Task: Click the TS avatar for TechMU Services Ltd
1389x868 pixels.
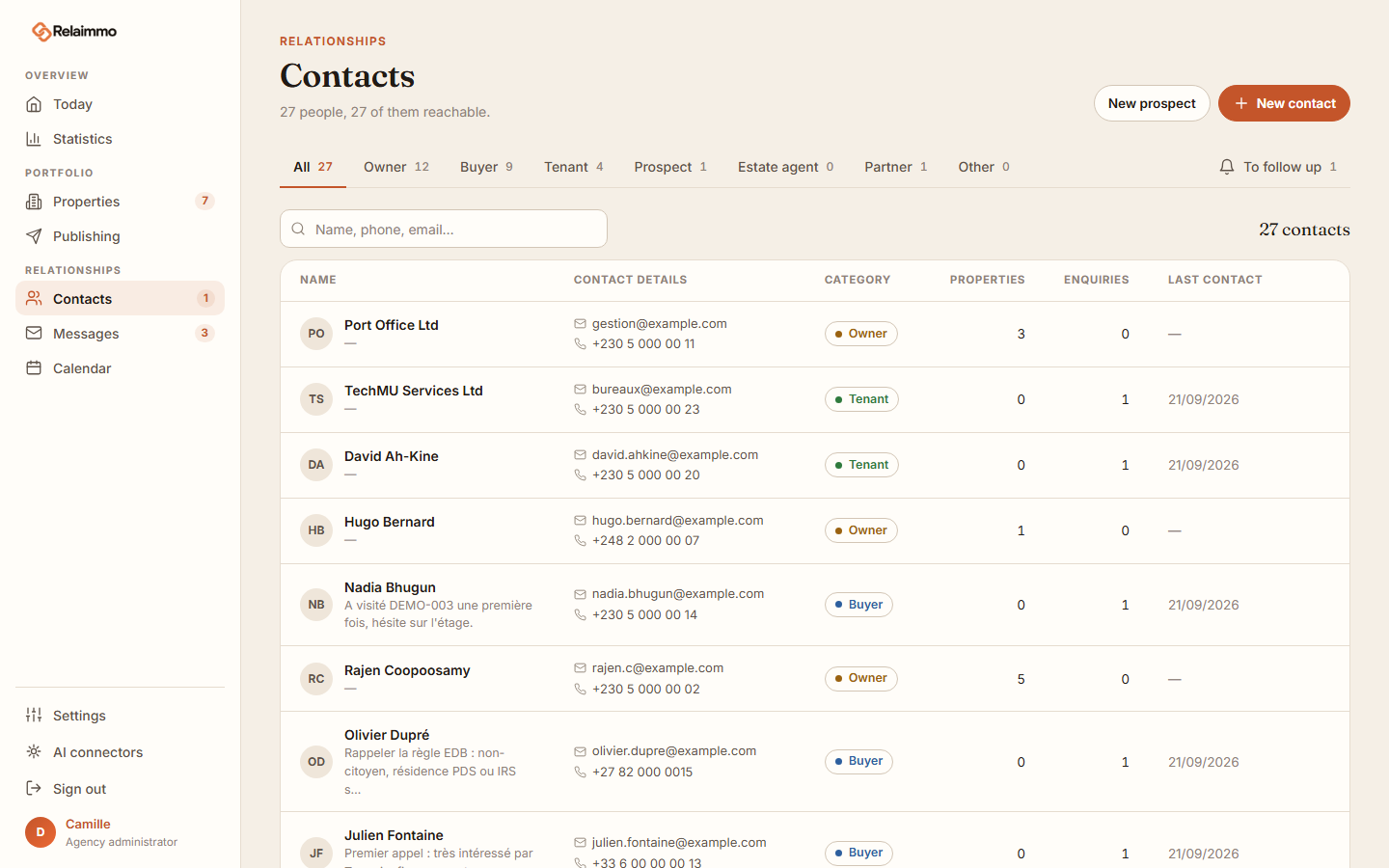Action: coord(316,399)
